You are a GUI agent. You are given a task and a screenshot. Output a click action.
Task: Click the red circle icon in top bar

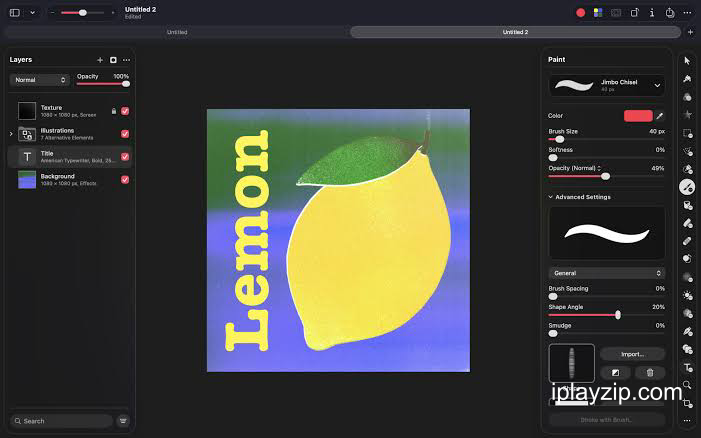580,13
